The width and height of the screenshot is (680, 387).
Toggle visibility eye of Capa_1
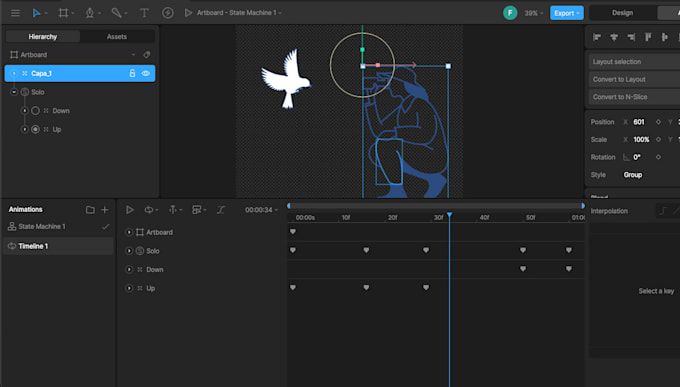tap(146, 73)
